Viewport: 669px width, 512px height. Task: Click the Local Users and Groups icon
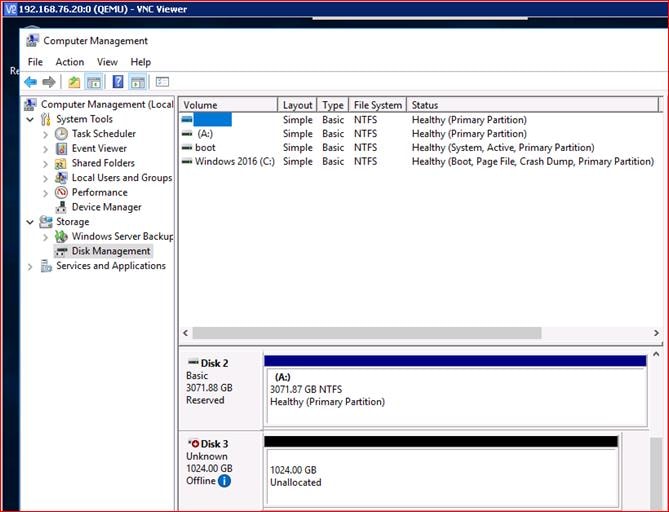click(61, 178)
